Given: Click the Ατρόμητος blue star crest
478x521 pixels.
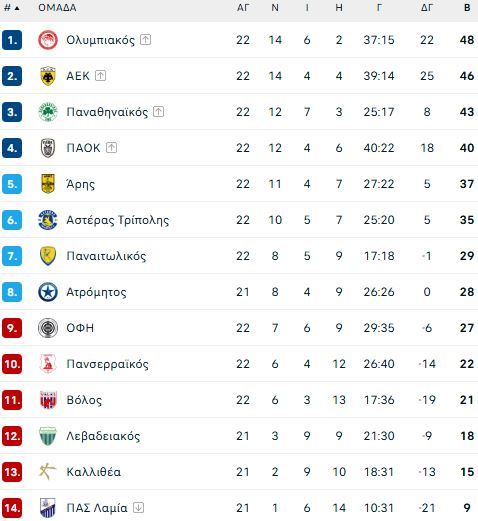Looking at the screenshot, I should click(48, 292).
